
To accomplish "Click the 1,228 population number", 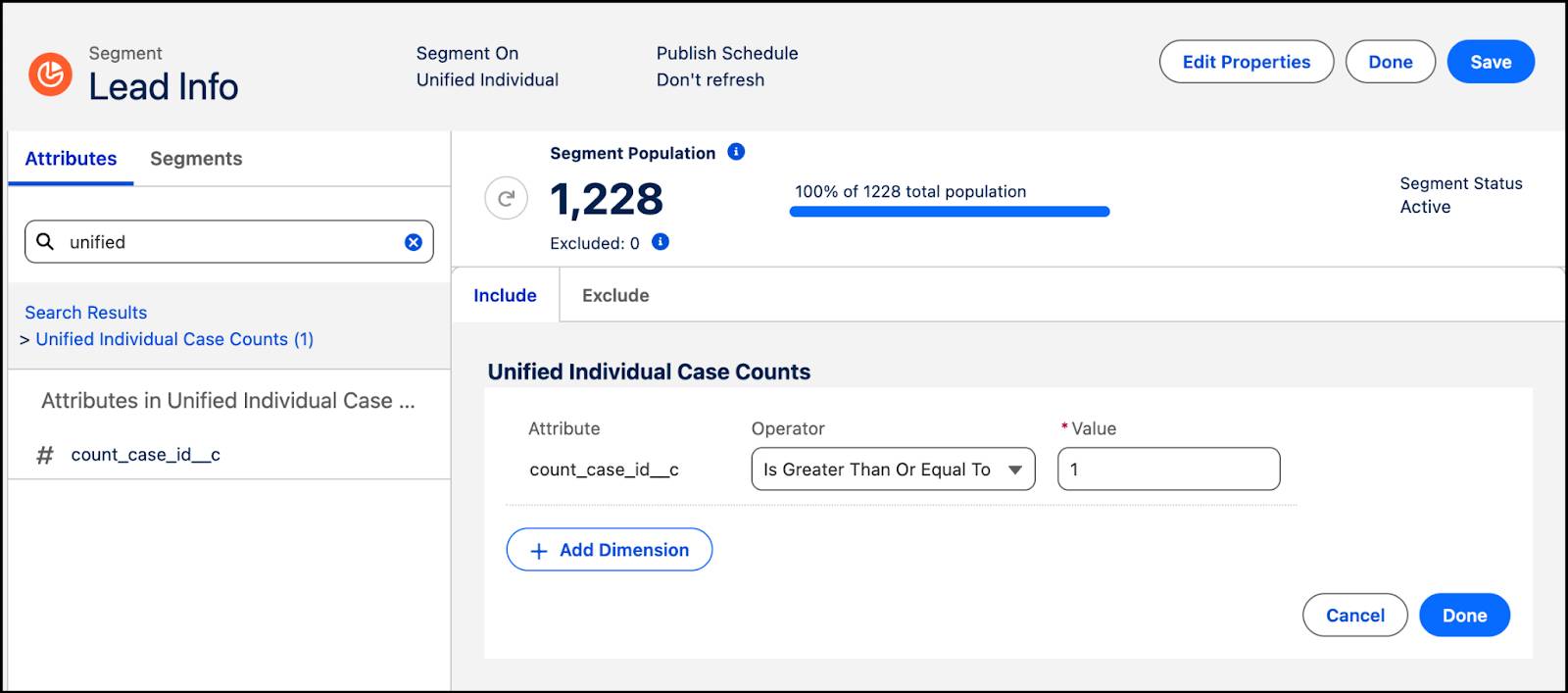I will [607, 200].
